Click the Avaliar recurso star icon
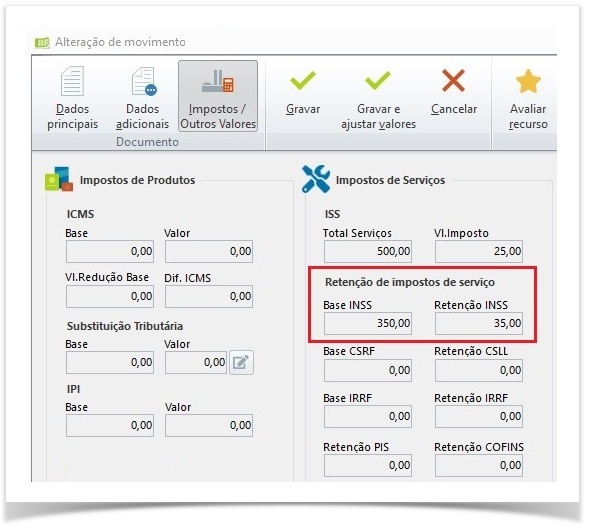The image size is (593, 531). (x=528, y=81)
